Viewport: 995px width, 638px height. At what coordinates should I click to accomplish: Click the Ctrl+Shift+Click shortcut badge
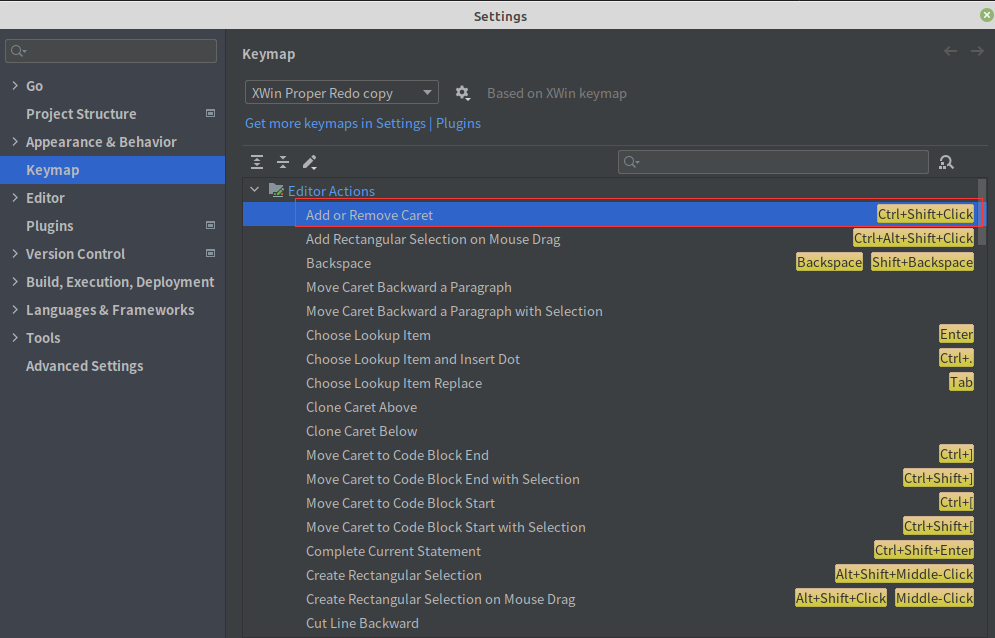[x=925, y=214]
